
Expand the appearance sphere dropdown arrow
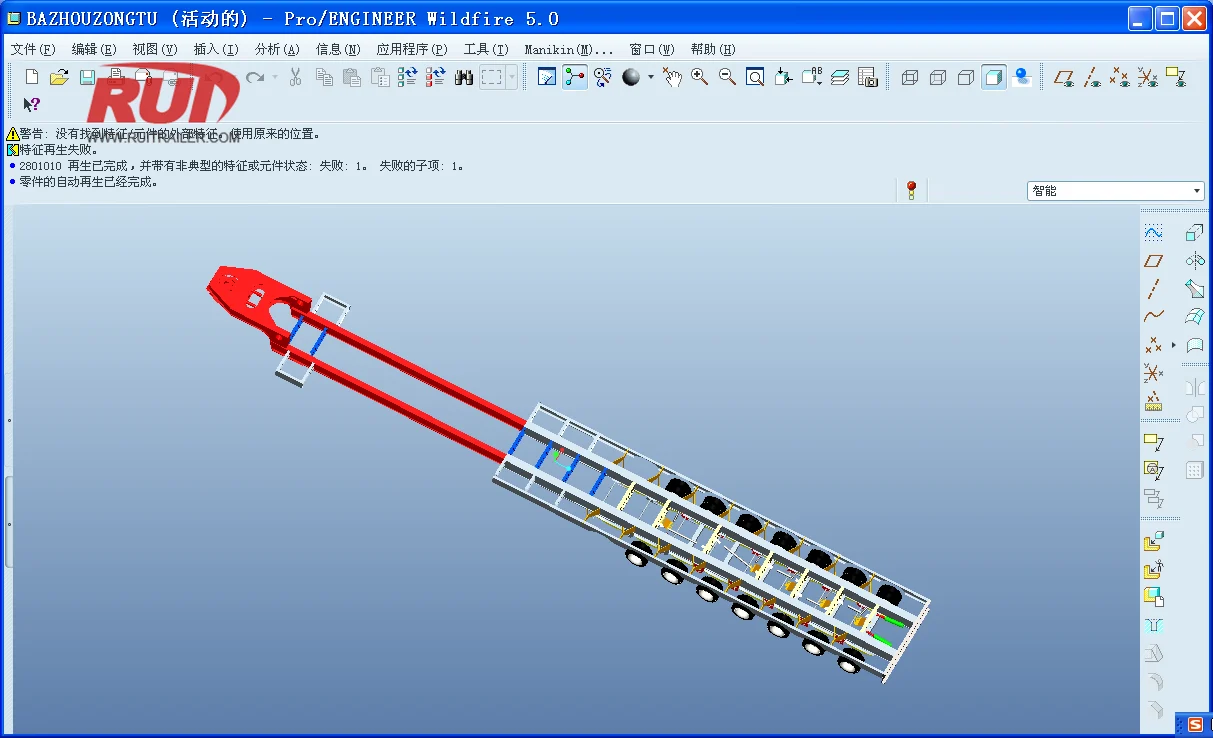point(651,77)
